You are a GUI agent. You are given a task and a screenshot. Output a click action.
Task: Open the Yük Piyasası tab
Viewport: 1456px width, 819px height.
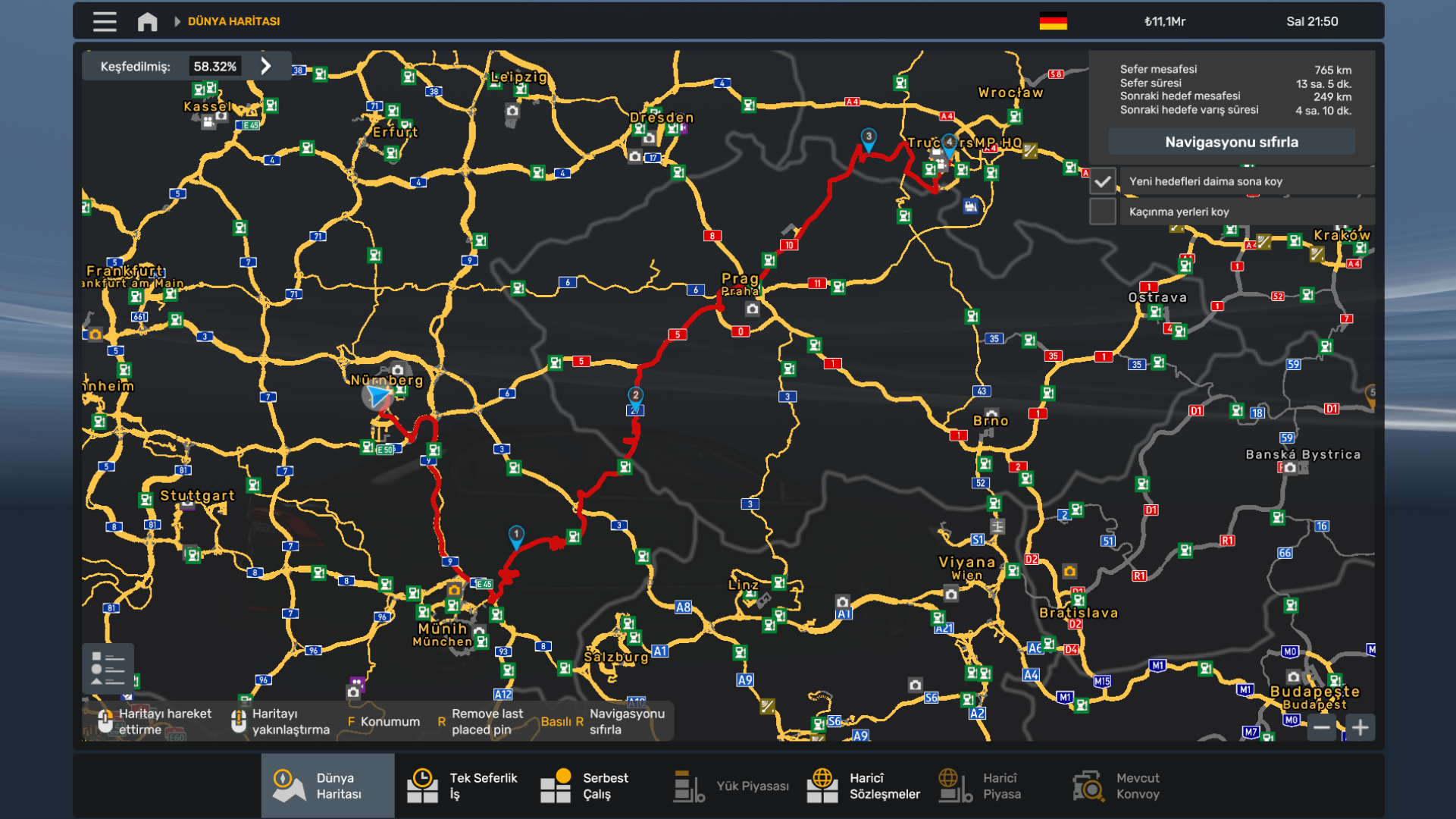point(729,786)
